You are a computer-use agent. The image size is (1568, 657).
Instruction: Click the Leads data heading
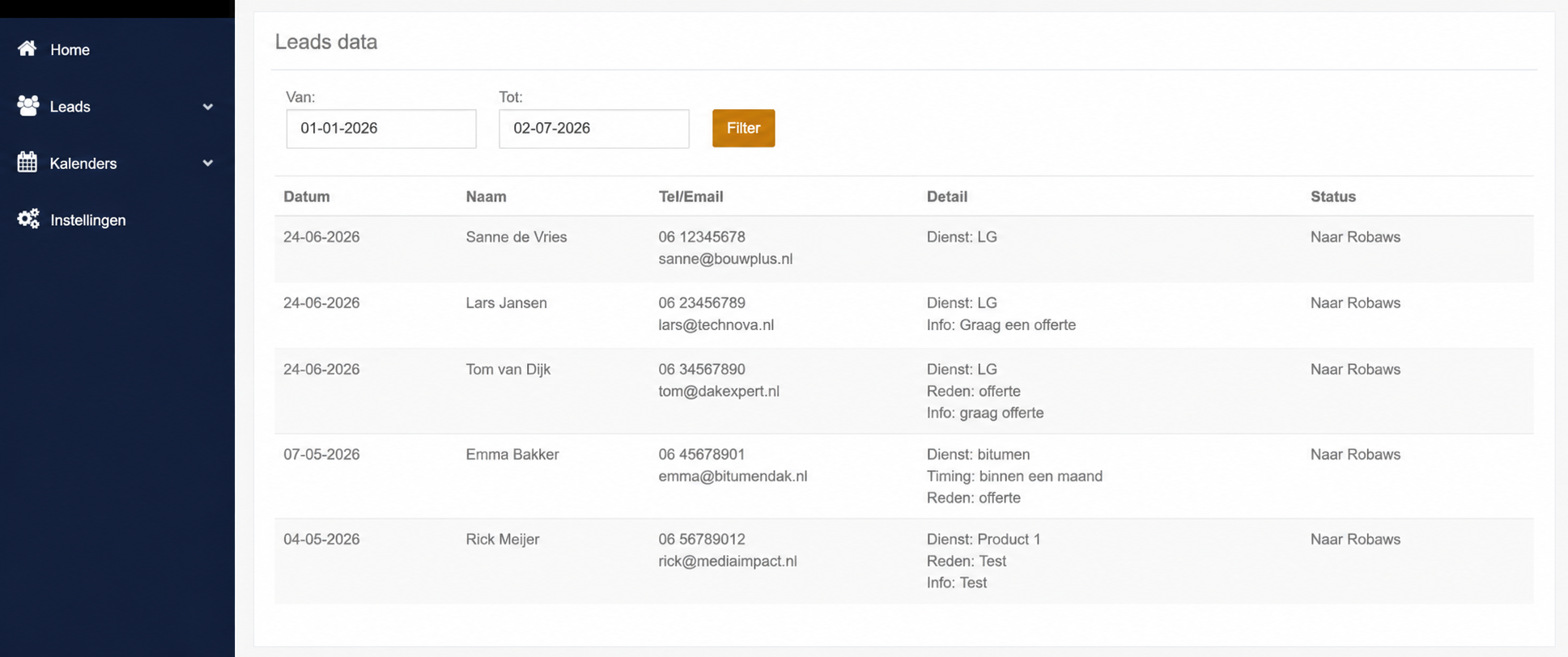click(326, 41)
